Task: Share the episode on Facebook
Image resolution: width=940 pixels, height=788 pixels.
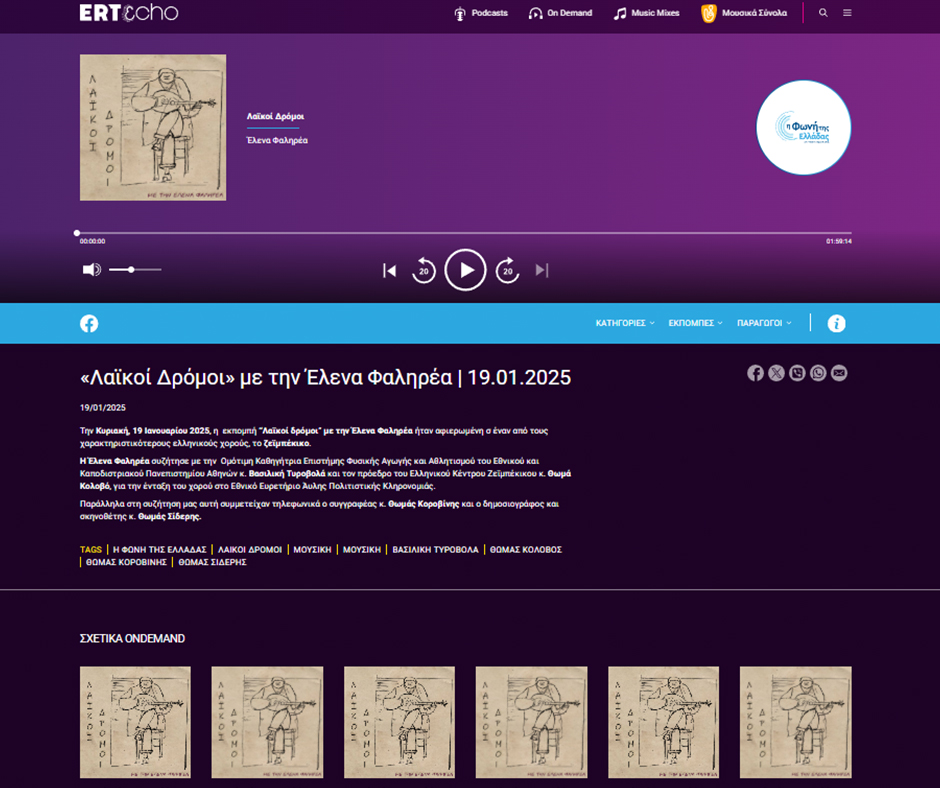Action: click(755, 373)
